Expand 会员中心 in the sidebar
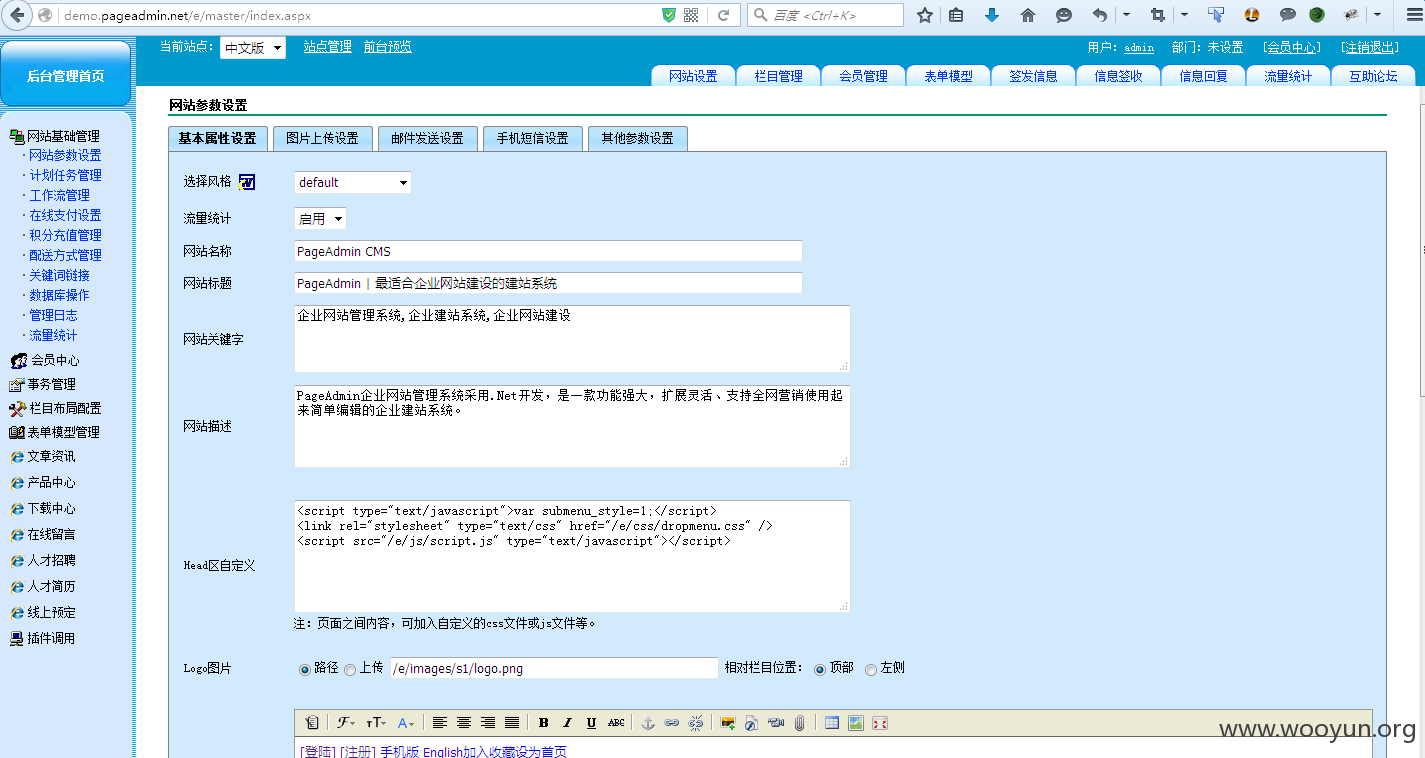Viewport: 1425px width, 758px height. pos(54,360)
